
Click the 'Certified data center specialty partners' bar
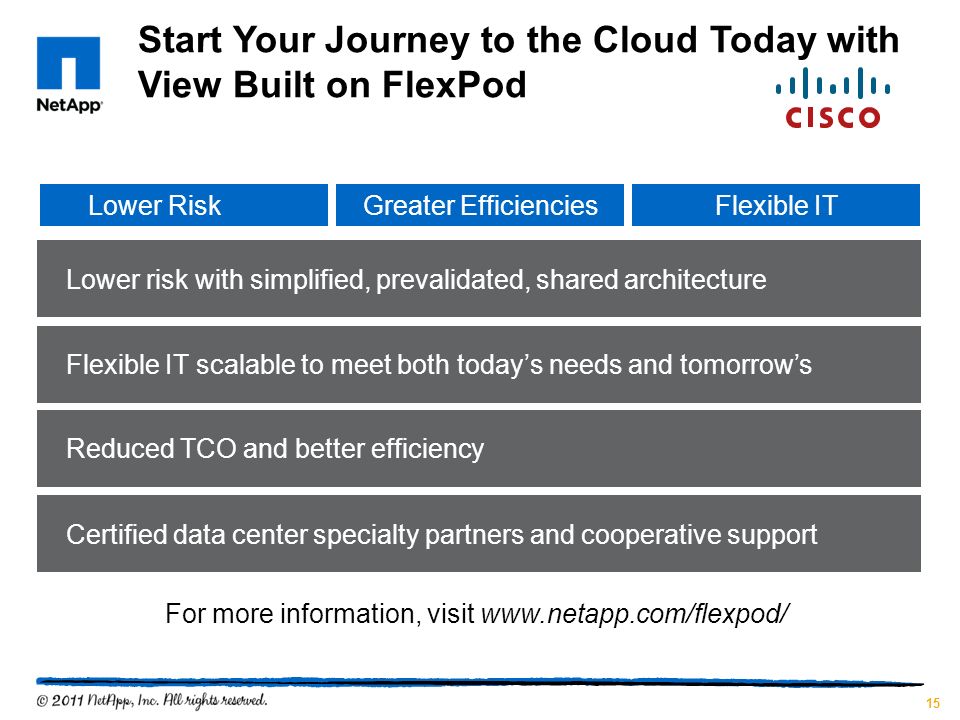point(479,534)
